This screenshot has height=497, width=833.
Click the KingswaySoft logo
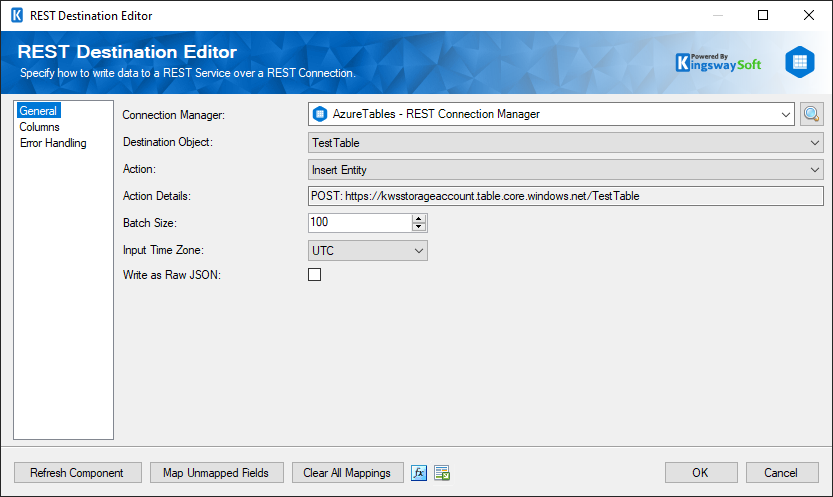click(x=718, y=62)
